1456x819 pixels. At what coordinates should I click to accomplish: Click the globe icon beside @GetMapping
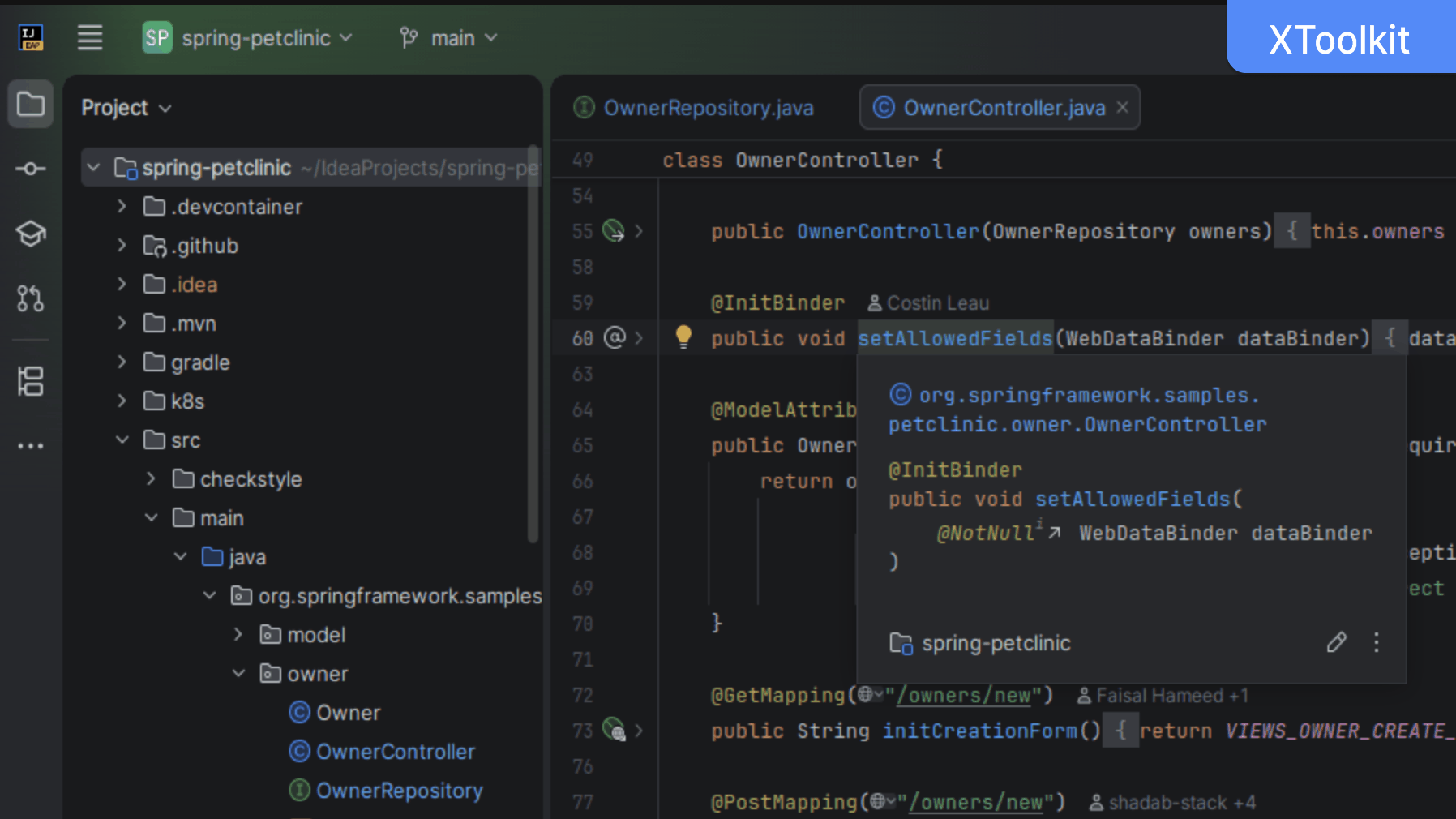(865, 695)
